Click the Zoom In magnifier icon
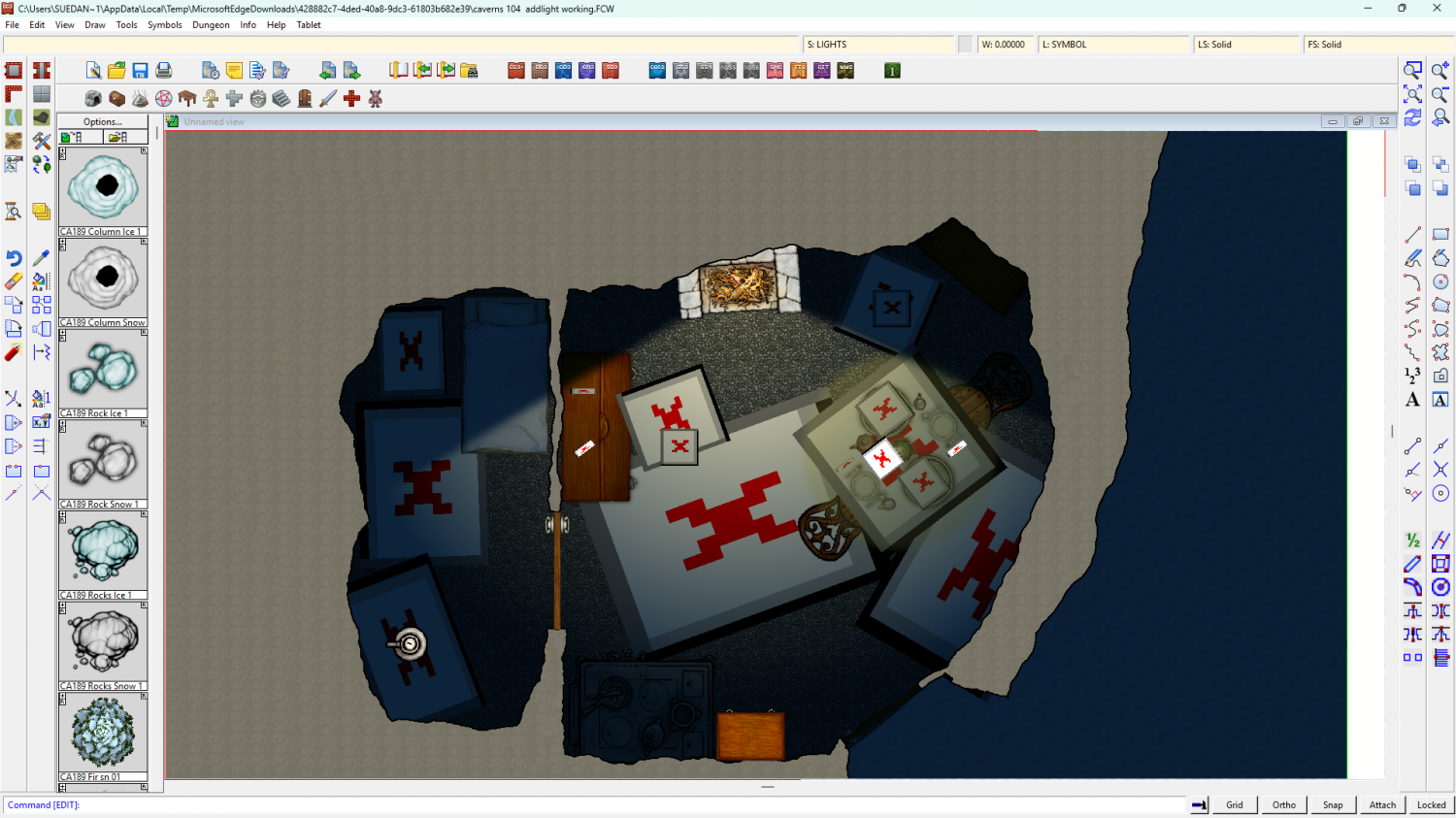Viewport: 1456px width, 818px height. [x=1440, y=71]
